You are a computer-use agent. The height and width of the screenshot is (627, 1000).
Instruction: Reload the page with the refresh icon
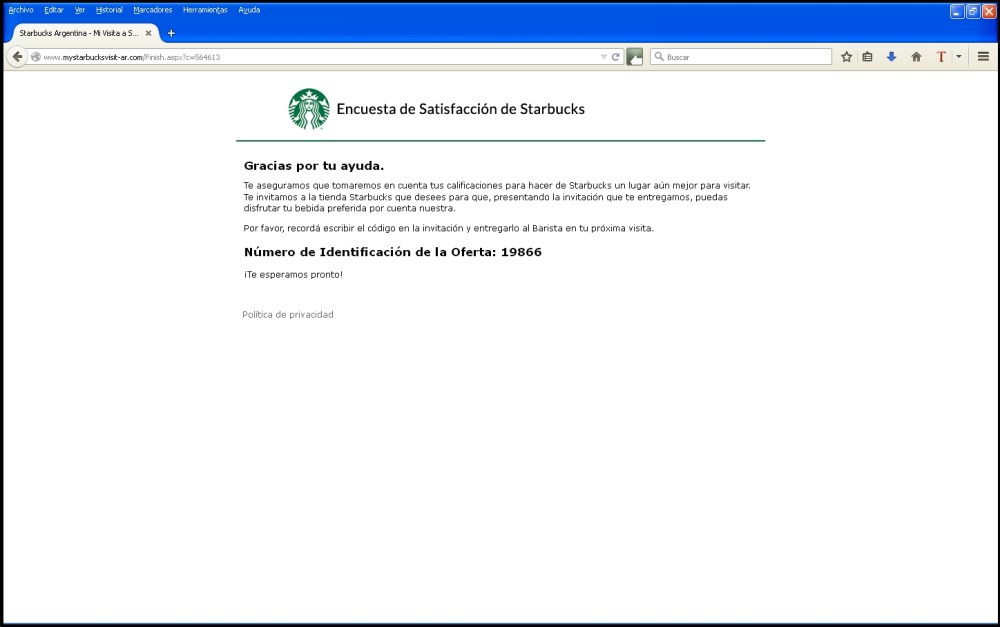point(614,57)
